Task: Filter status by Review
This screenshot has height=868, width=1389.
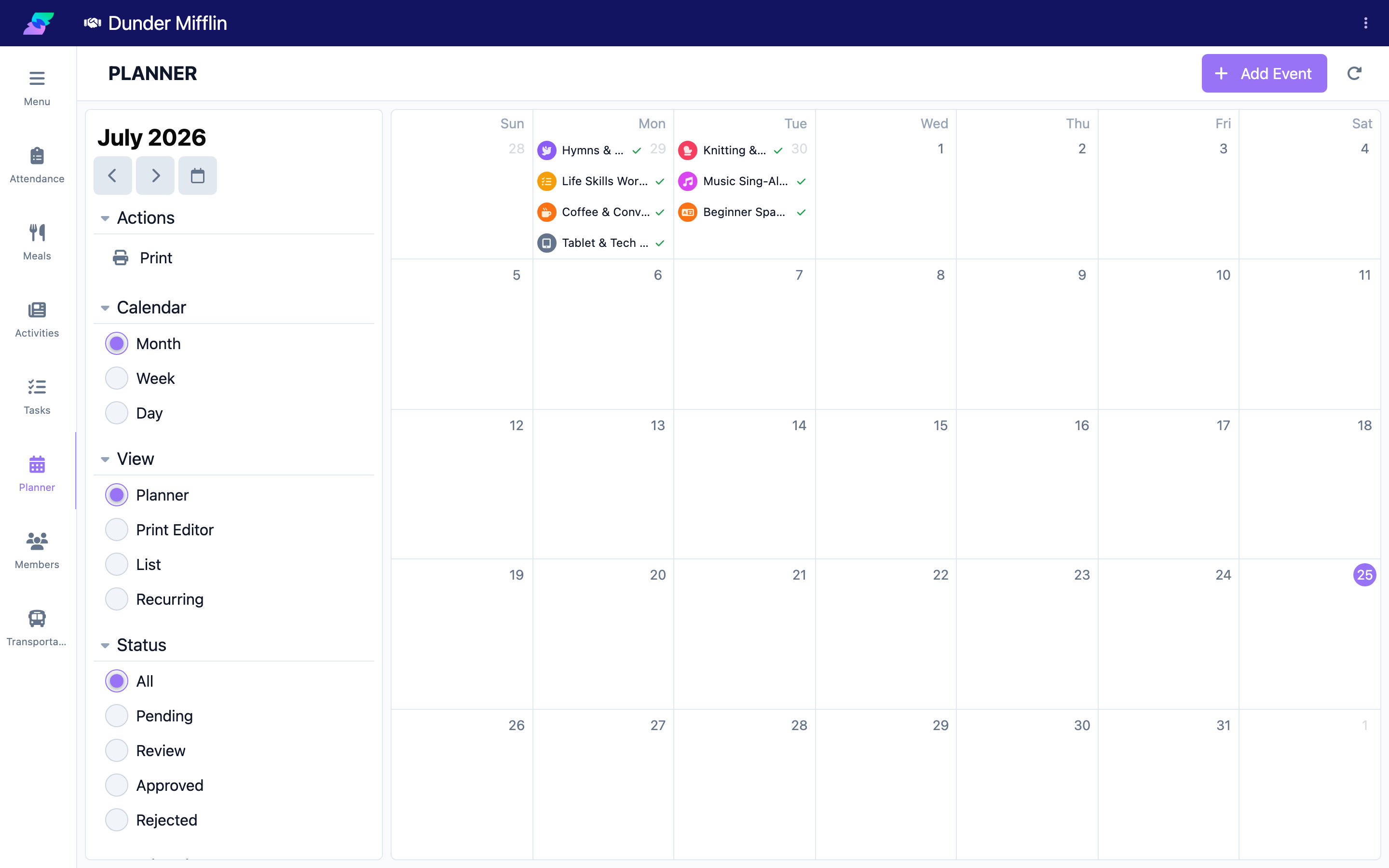Action: click(146, 751)
